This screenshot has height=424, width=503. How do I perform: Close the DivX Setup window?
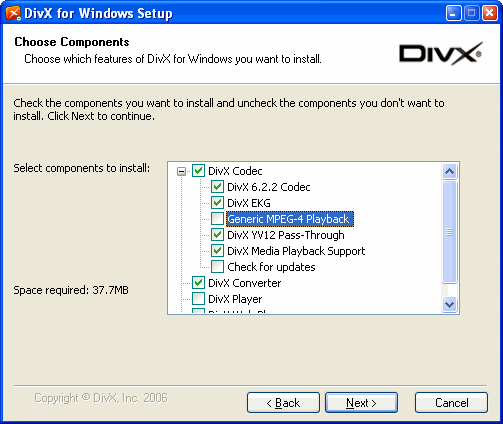(x=490, y=13)
